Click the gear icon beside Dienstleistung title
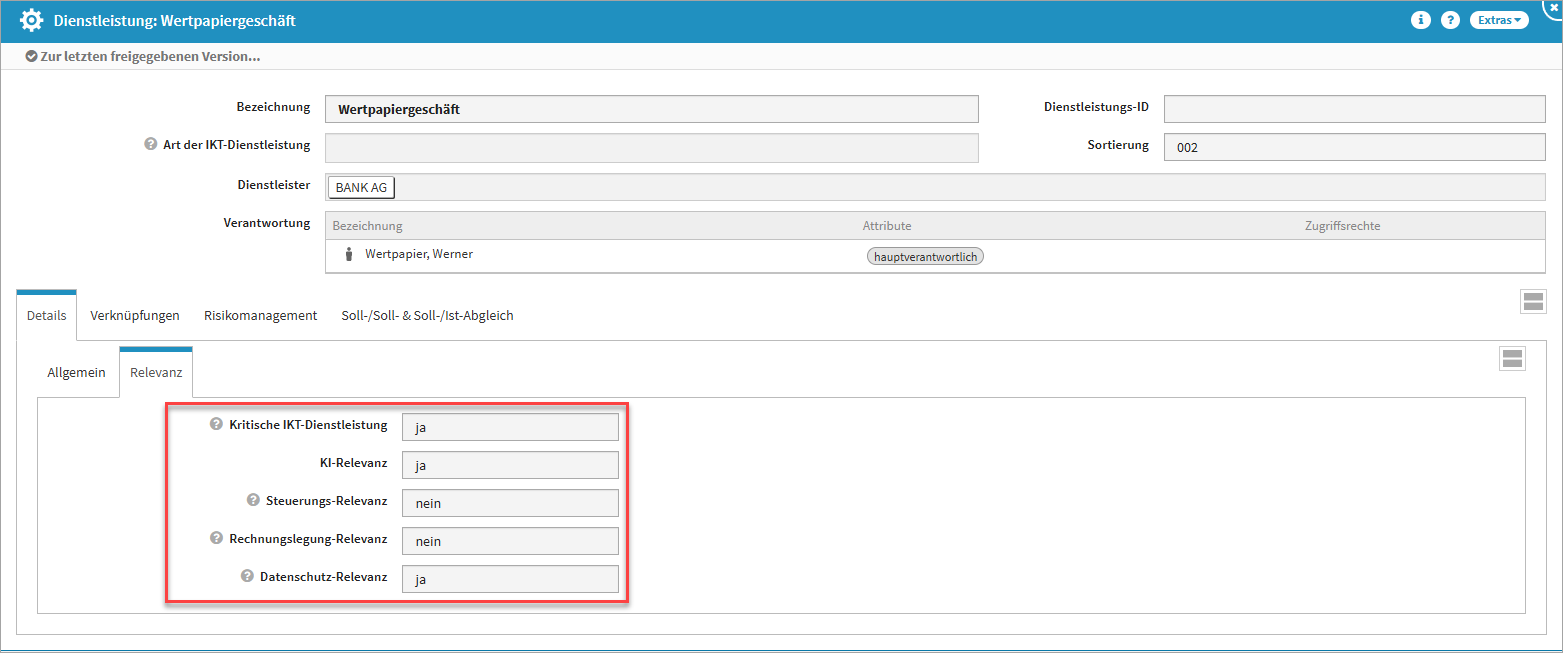Image resolution: width=1563 pixels, height=653 pixels. pyautogui.click(x=32, y=21)
